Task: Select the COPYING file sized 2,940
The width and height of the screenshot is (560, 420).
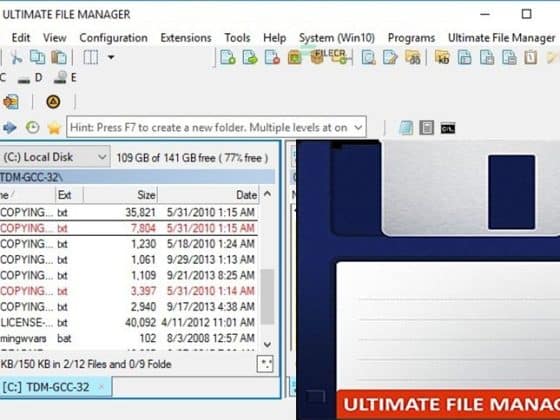Action: [129, 306]
